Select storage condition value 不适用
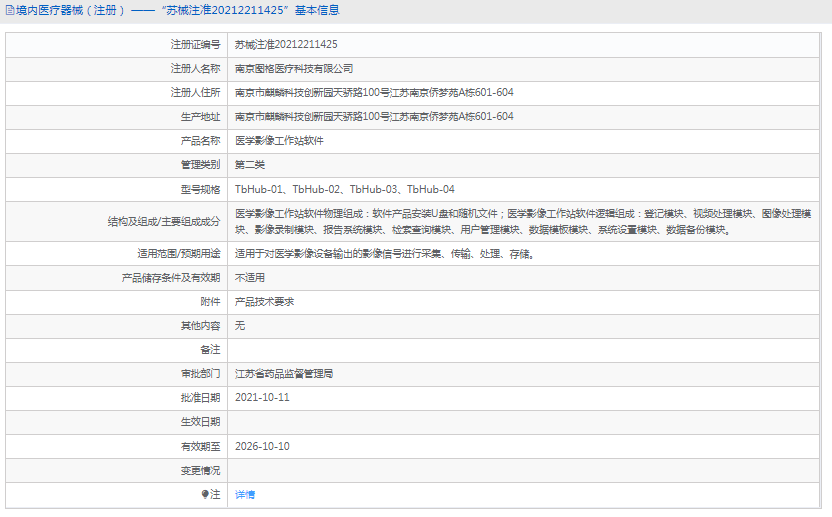 click(250, 278)
